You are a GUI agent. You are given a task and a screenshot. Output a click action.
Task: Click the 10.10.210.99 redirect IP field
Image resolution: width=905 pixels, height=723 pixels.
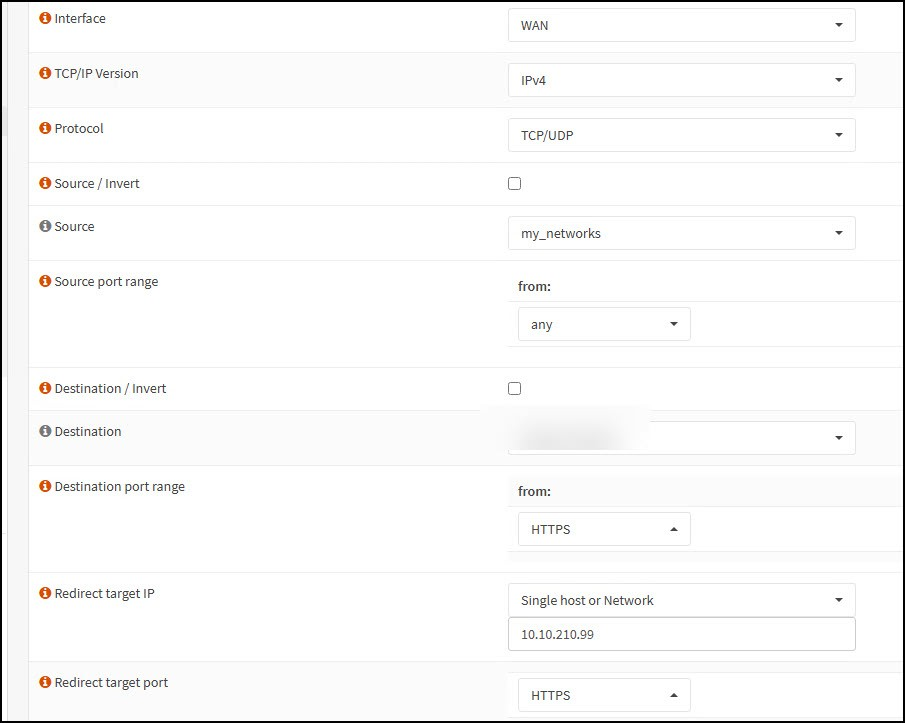681,634
